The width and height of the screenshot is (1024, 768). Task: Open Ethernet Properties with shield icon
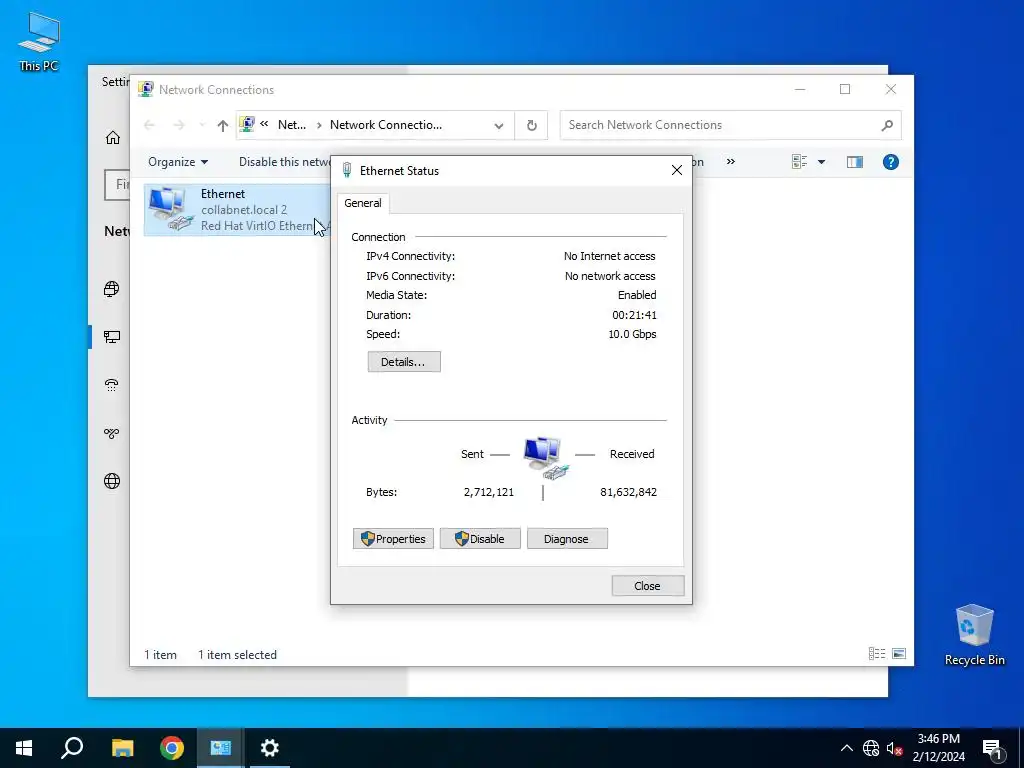click(393, 539)
